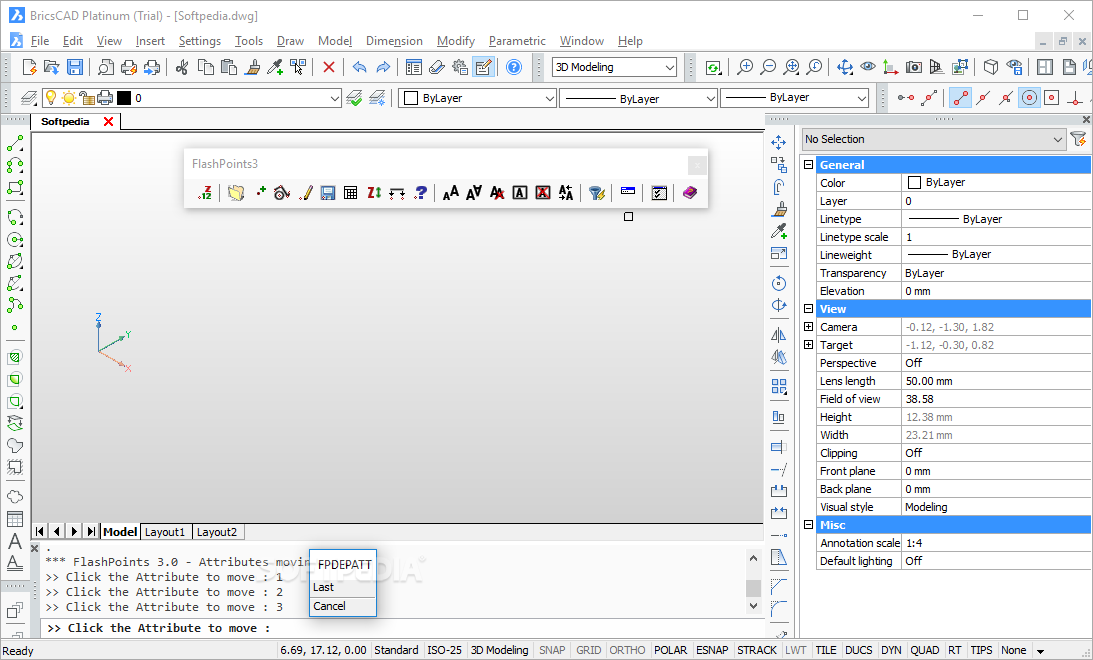Undo last action with arrow icon
The height and width of the screenshot is (660, 1093).
[x=359, y=67]
